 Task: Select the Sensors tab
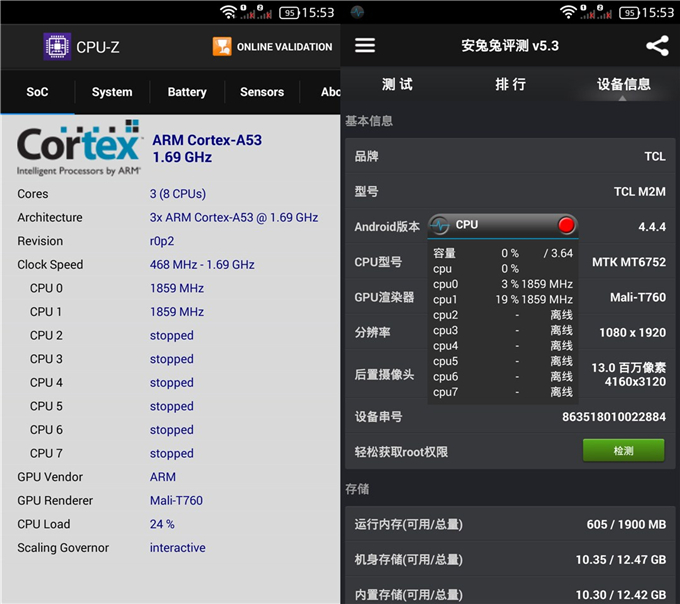coord(262,92)
